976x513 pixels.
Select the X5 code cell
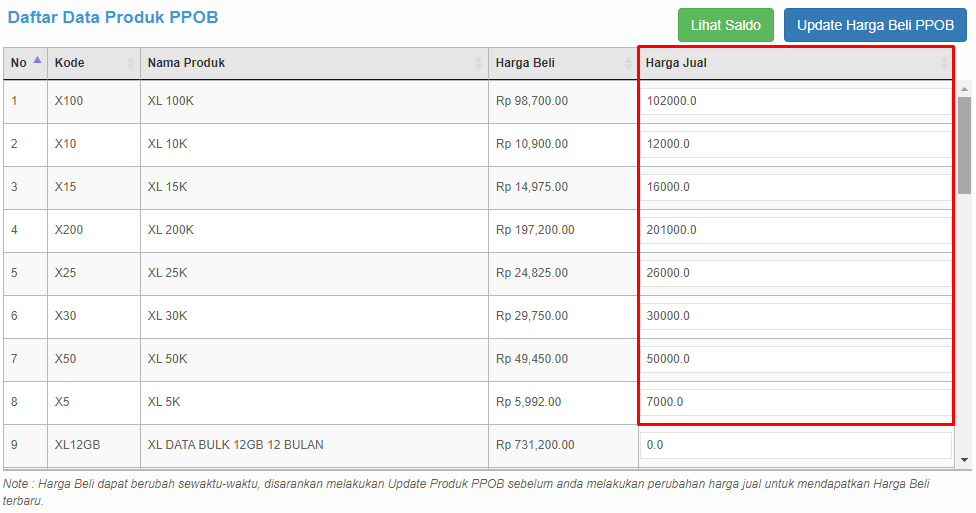click(x=94, y=402)
